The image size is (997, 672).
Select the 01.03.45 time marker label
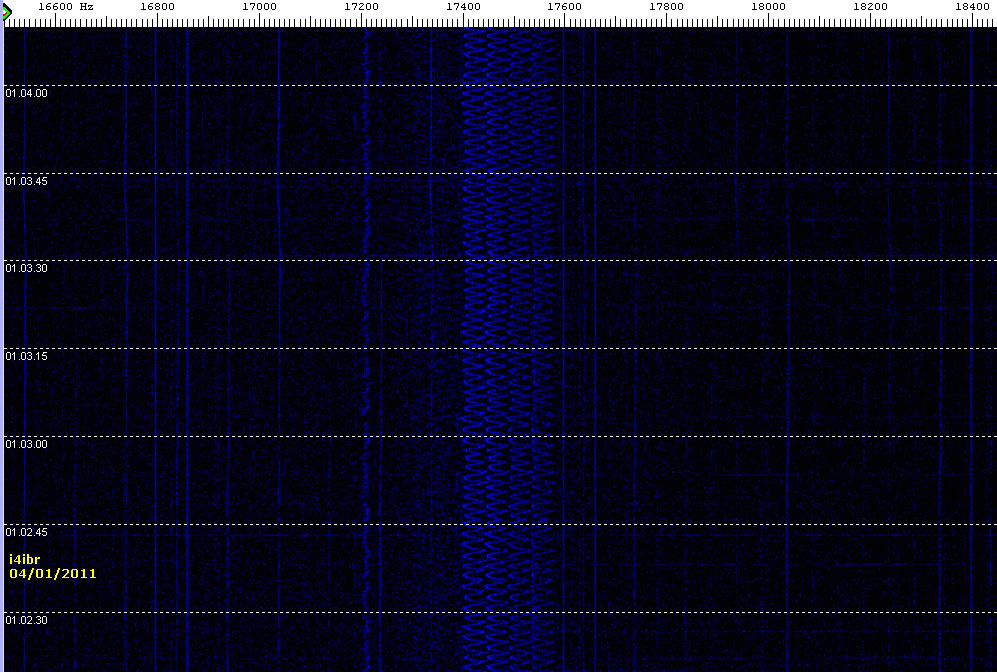pos(26,181)
